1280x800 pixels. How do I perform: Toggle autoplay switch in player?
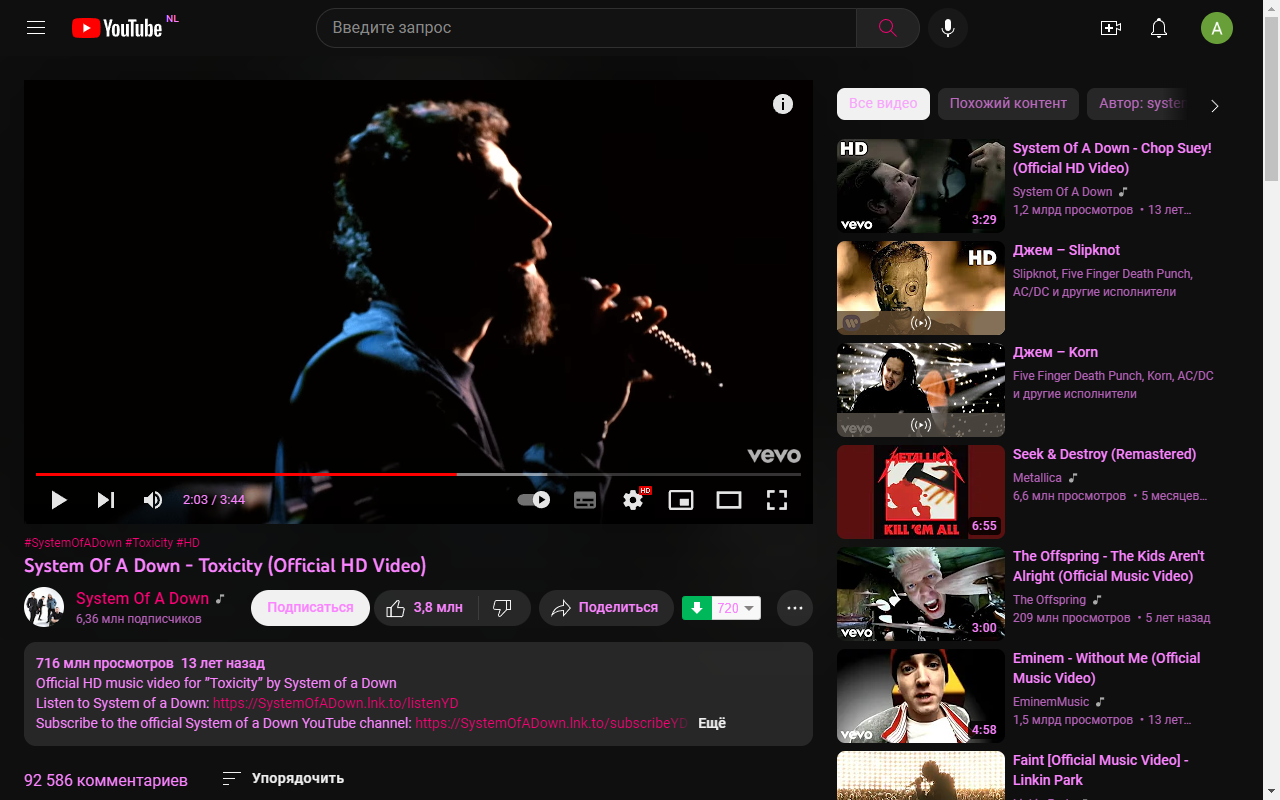click(534, 500)
